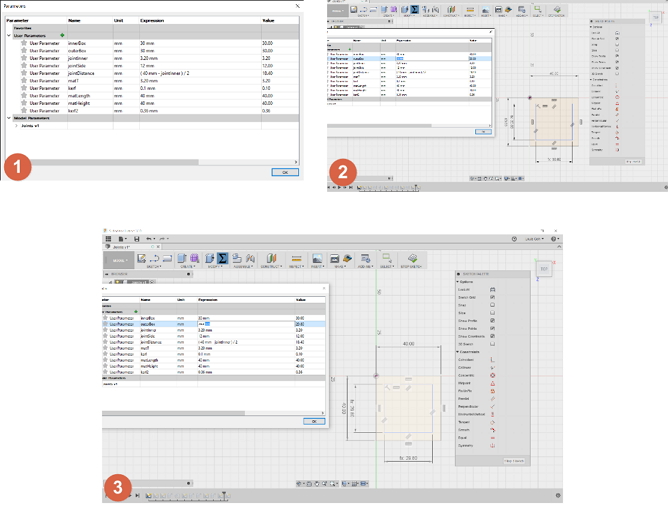Click Stop Sketch button in bottom Sketch Palette
The image size is (668, 506).
point(514,461)
